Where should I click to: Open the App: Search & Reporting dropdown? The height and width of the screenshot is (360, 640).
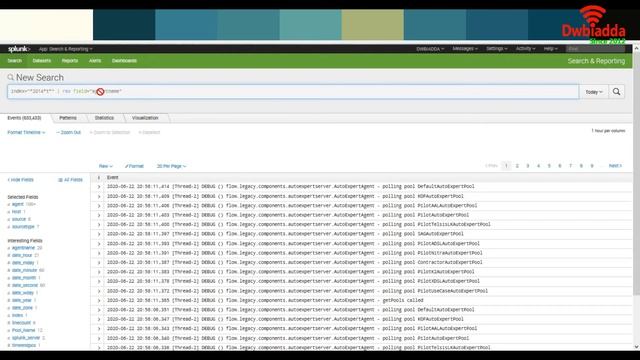[65, 49]
